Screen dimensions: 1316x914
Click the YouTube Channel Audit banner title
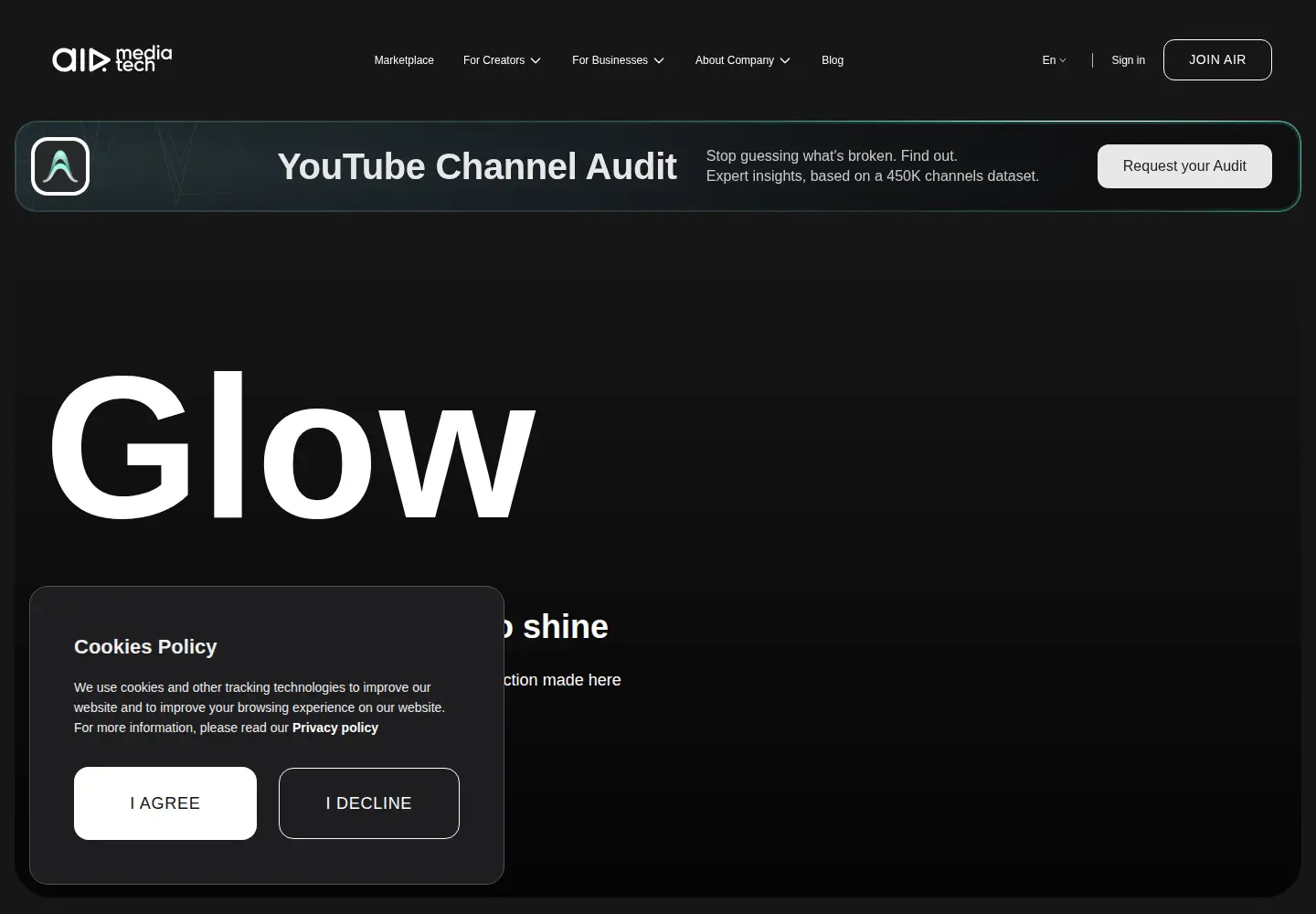477,166
